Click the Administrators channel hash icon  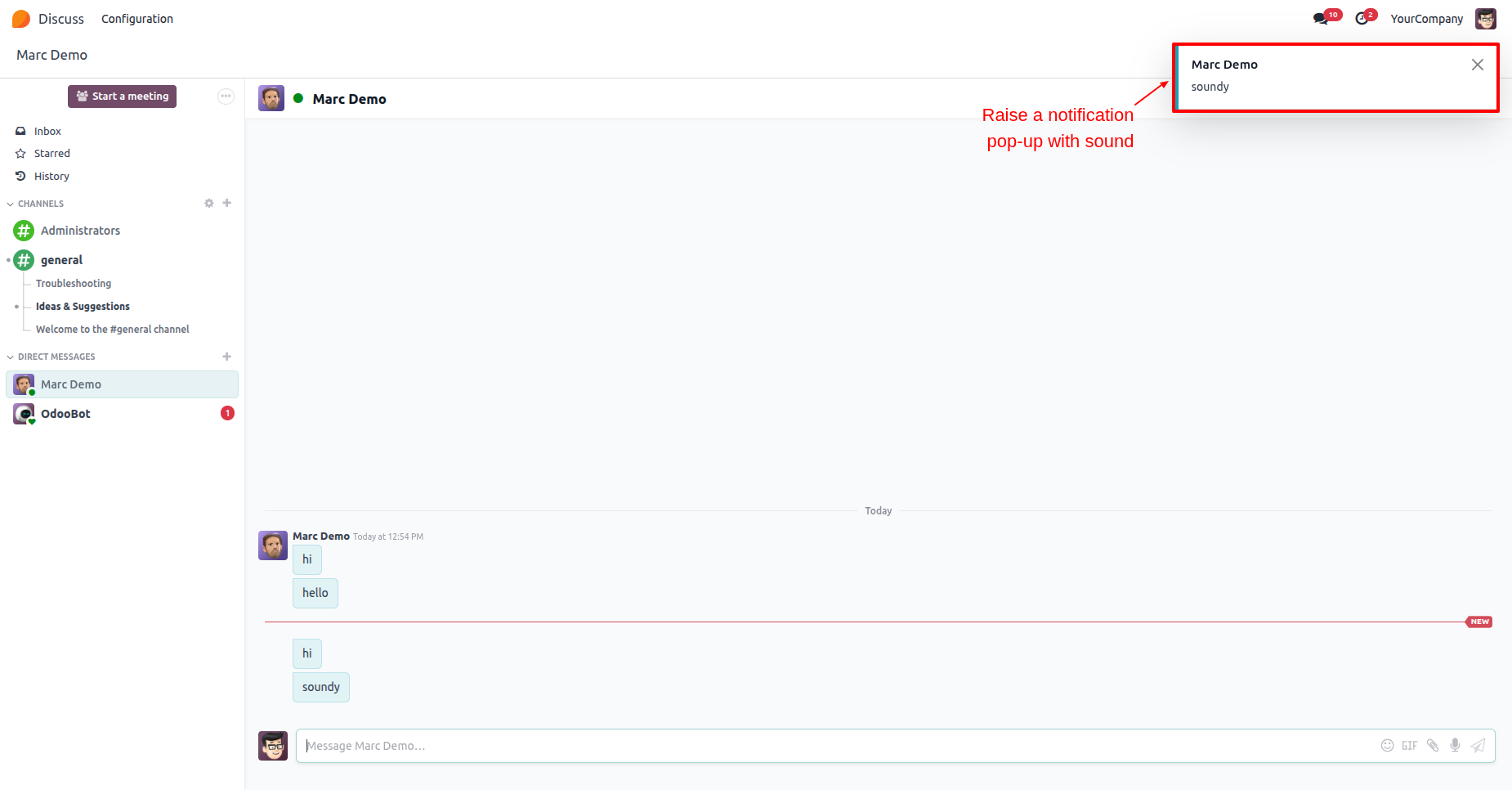24,231
